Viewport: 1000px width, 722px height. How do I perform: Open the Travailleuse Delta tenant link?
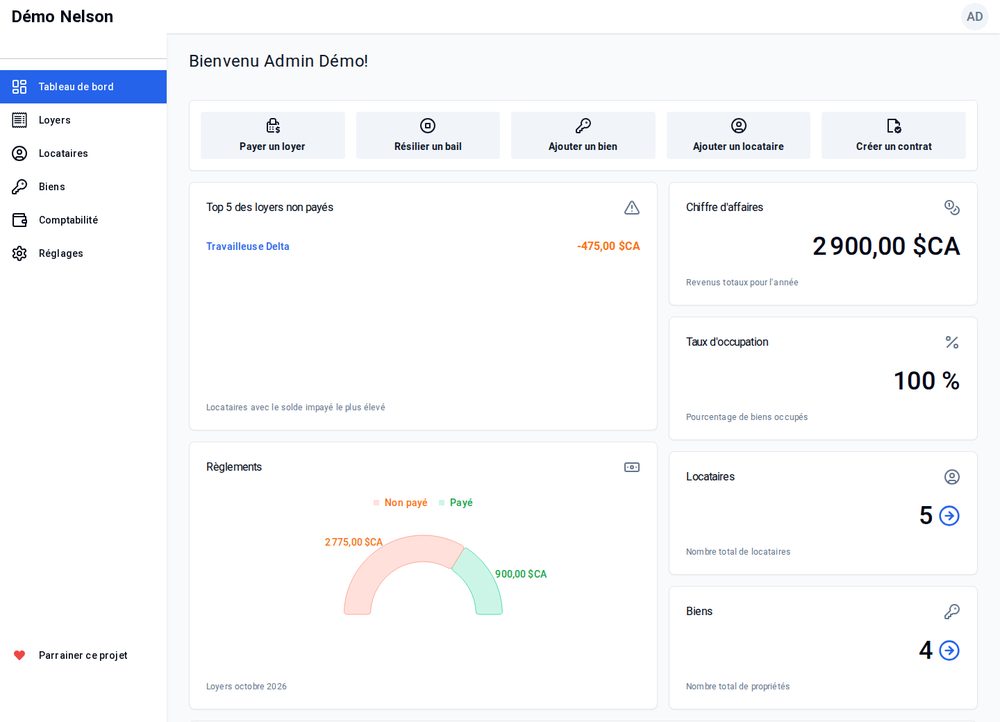click(x=247, y=246)
